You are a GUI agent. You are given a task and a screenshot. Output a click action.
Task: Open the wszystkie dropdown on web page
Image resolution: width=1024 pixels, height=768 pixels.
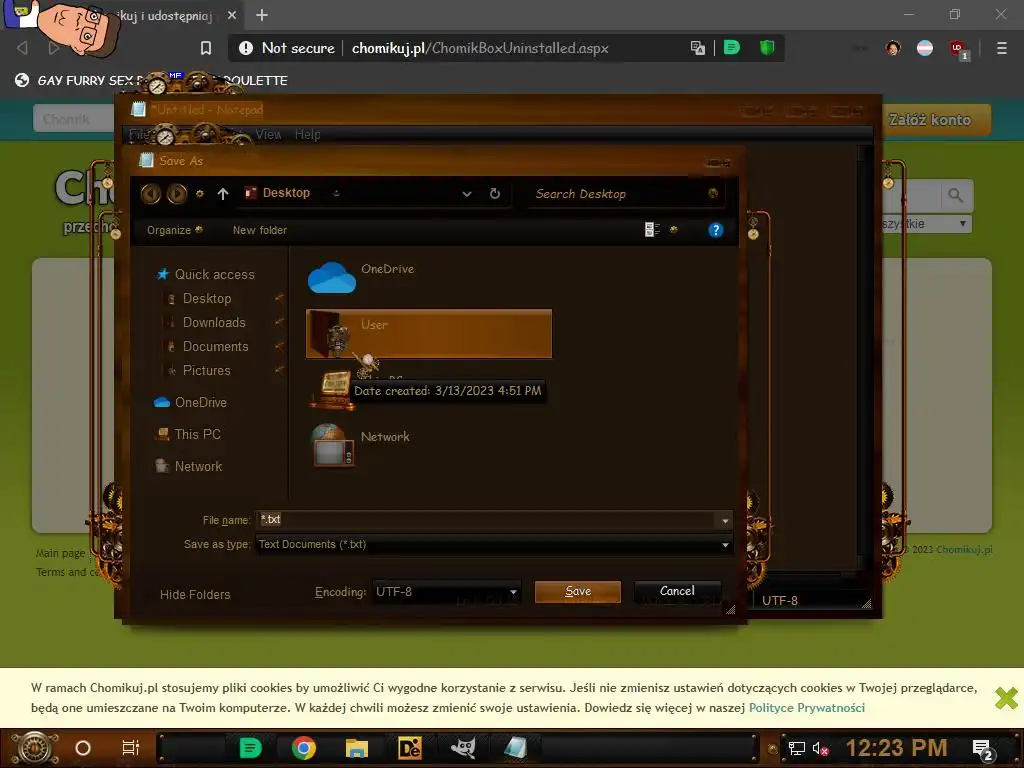coord(925,223)
